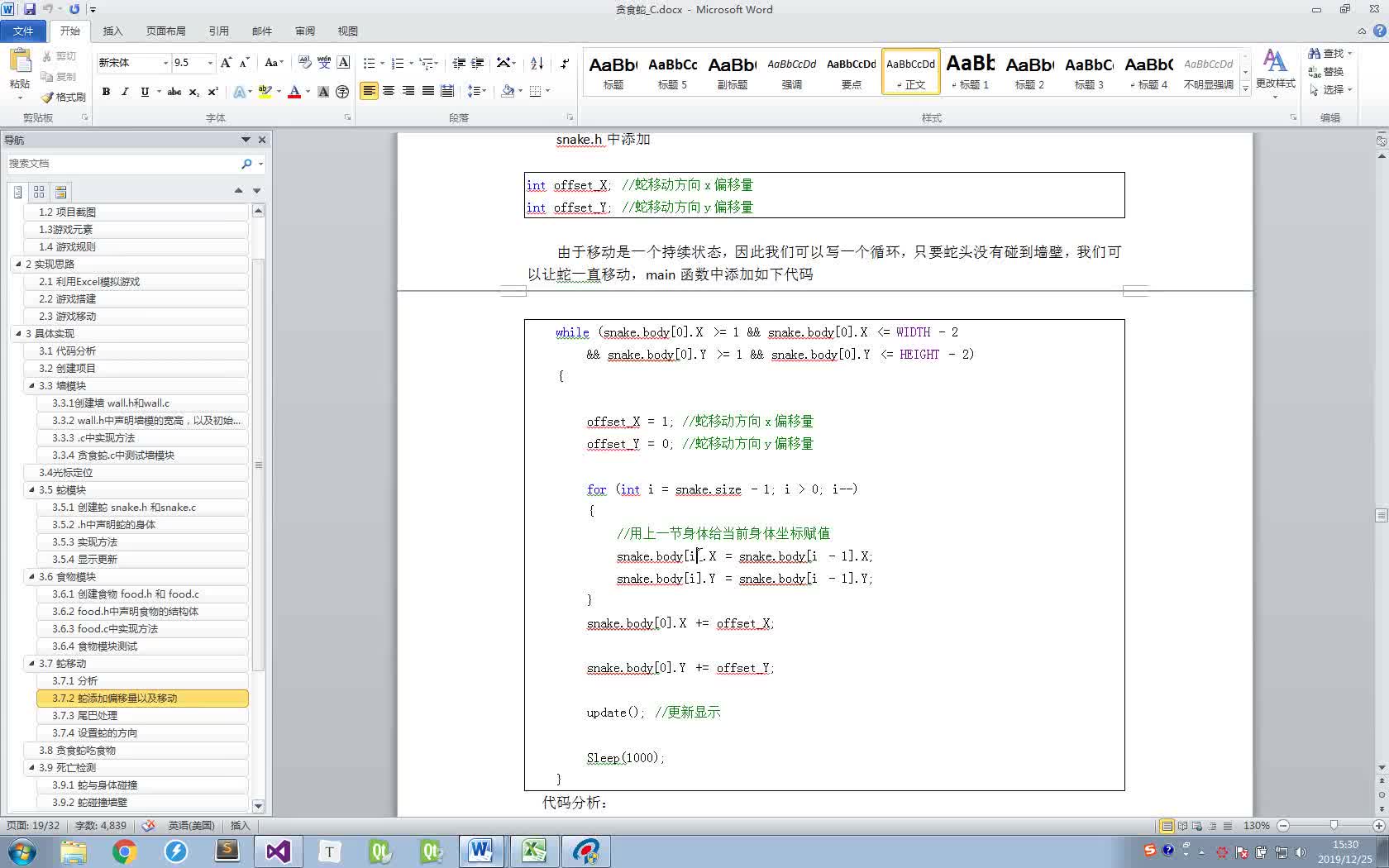Screen dimensions: 1389x868
Task: Toggle strikethrough formatting
Action: [x=174, y=92]
